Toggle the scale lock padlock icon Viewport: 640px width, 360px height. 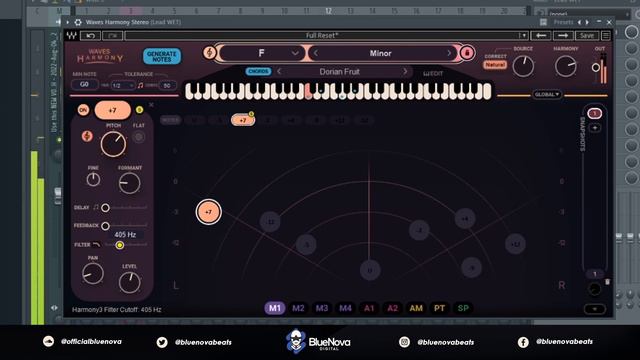tap(467, 53)
